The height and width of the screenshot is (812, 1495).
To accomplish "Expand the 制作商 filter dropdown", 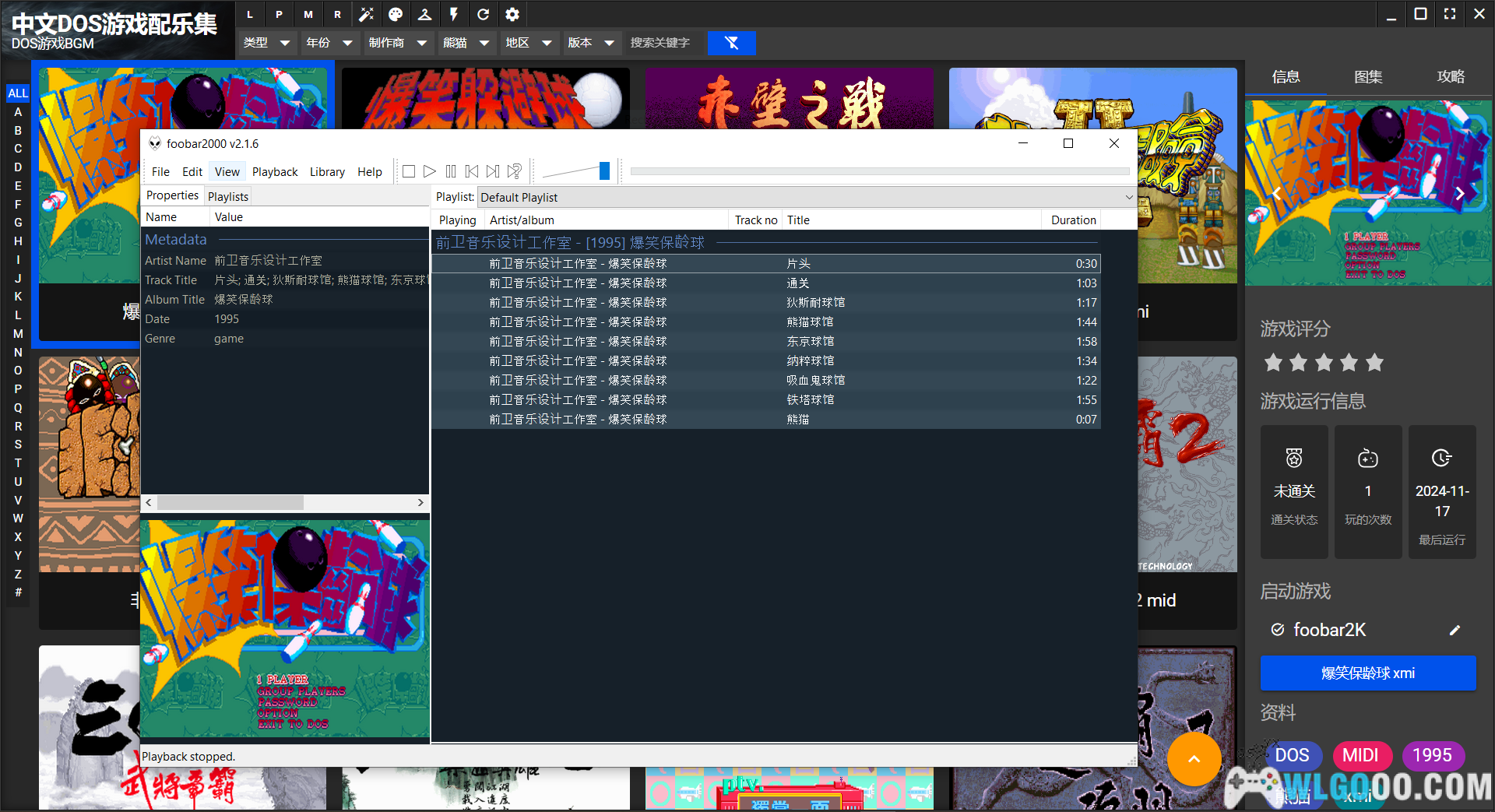I will tap(398, 43).
